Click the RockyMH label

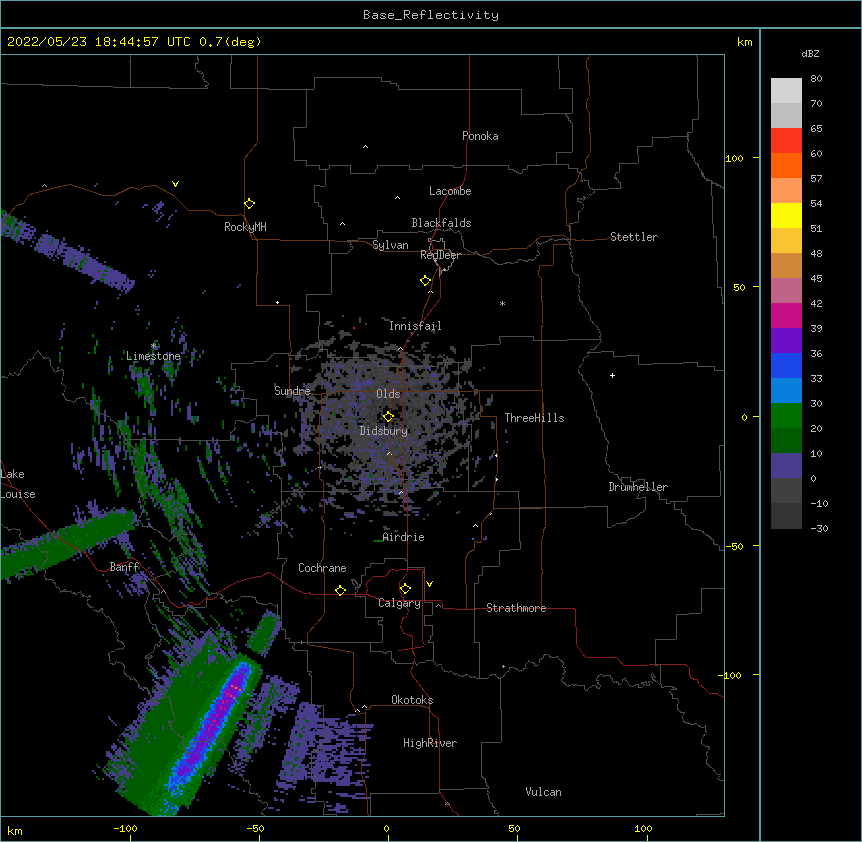[245, 227]
